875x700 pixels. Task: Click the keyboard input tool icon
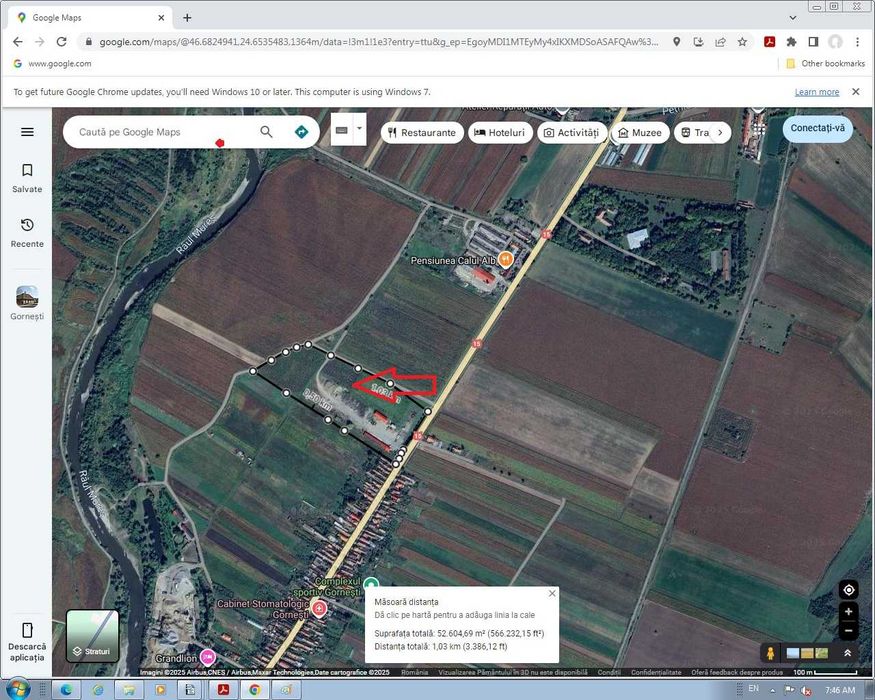point(342,130)
